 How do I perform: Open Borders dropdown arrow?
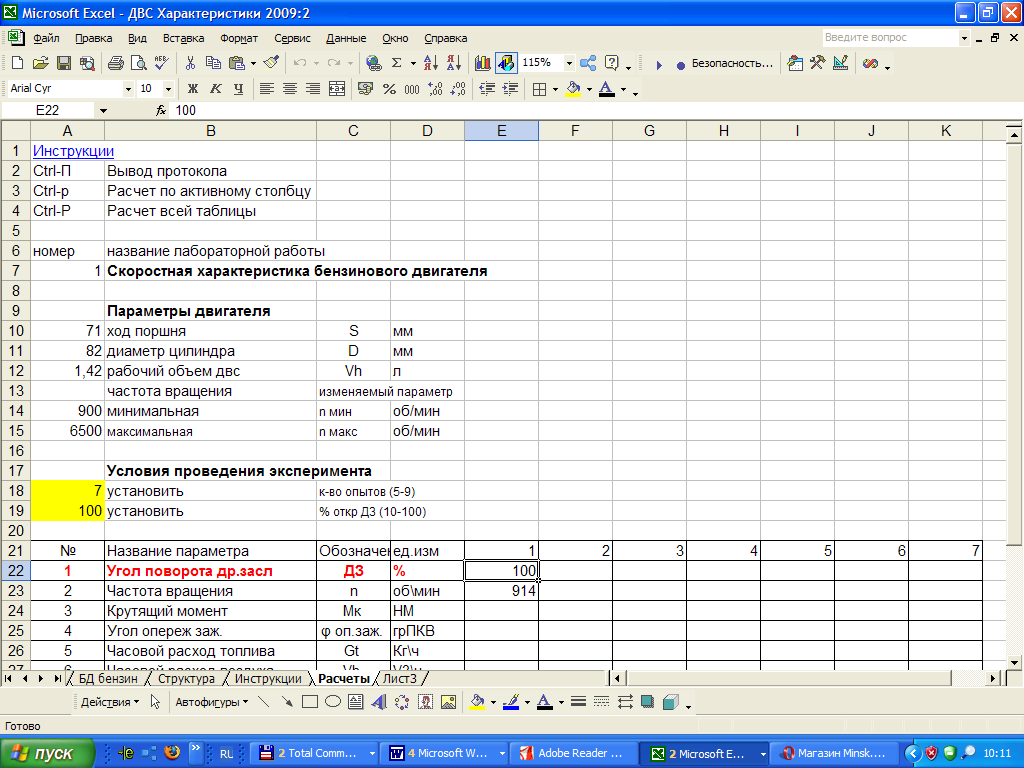pyautogui.click(x=555, y=89)
